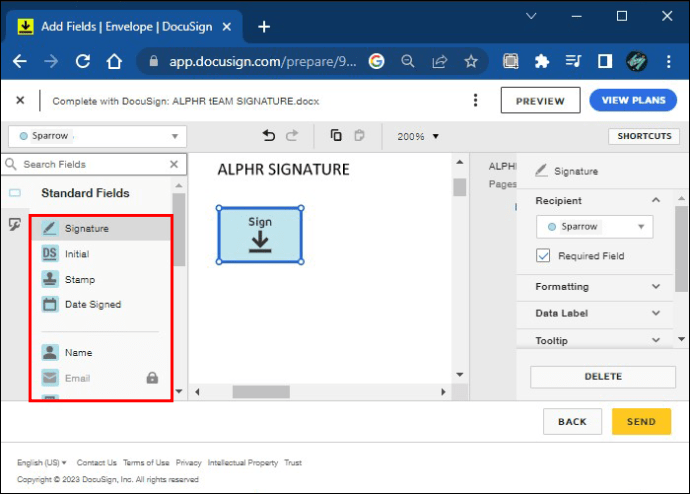Screen dimensions: 690x494
Task: Open the Terms of Use link
Action: pos(146,462)
